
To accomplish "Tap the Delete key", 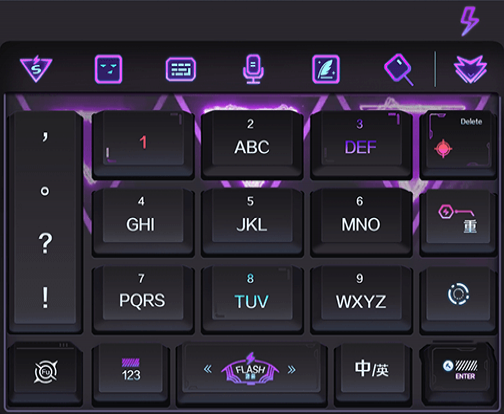I will pyautogui.click(x=458, y=145).
